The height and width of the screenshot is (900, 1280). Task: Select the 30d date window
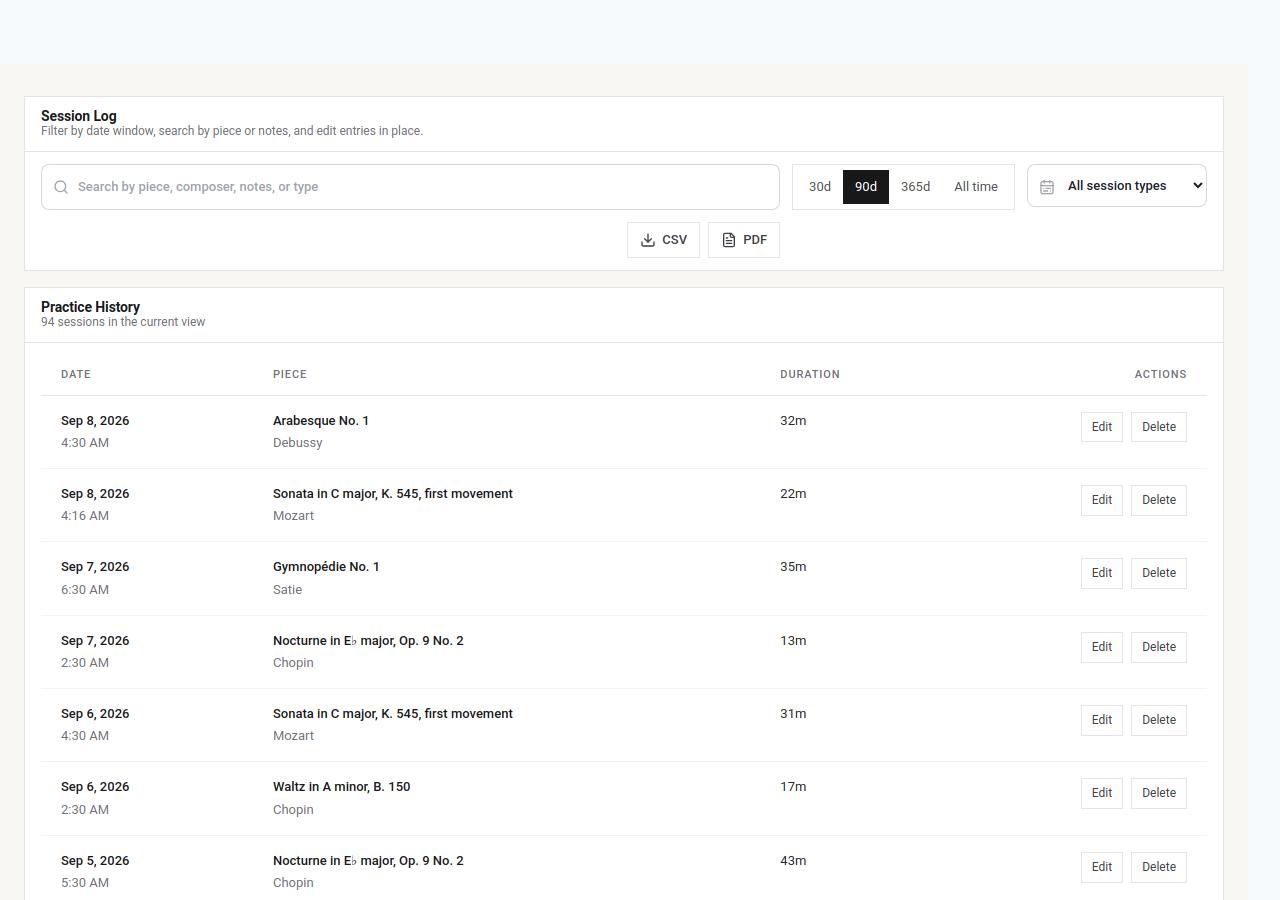pos(820,187)
